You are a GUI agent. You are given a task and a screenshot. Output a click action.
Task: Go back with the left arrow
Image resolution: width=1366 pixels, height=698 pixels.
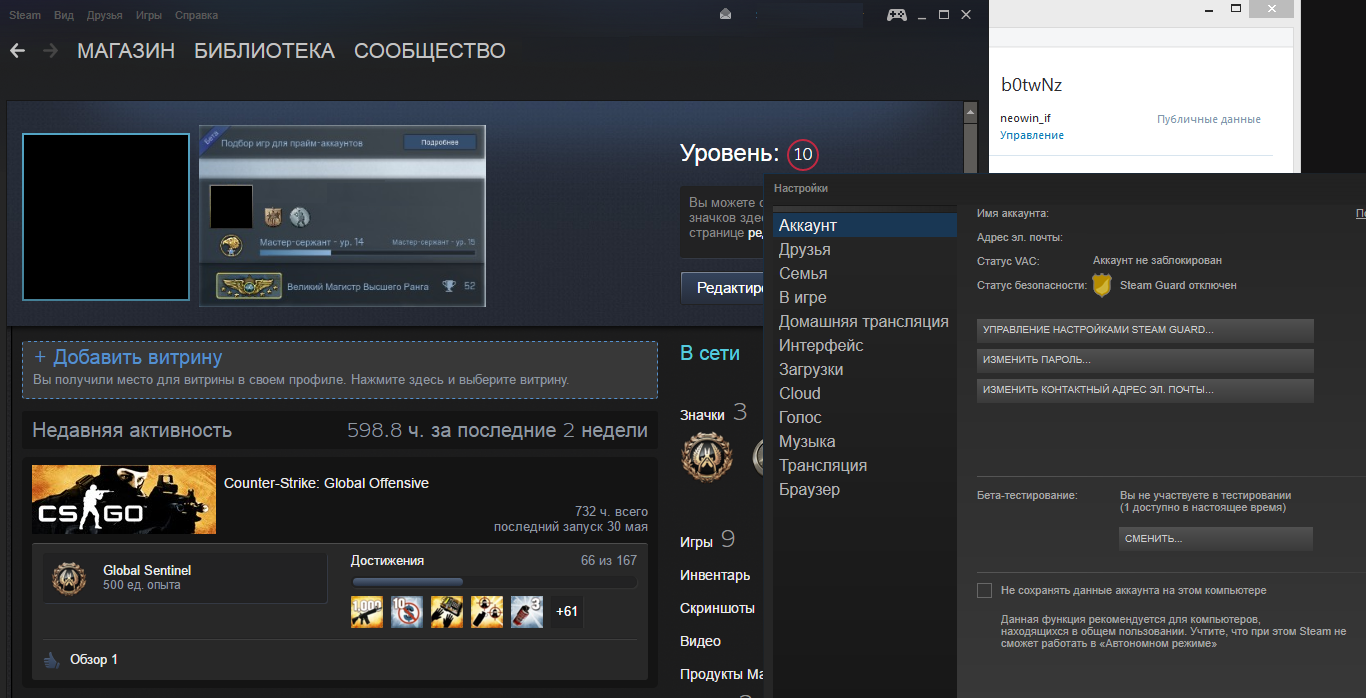[x=17, y=50]
